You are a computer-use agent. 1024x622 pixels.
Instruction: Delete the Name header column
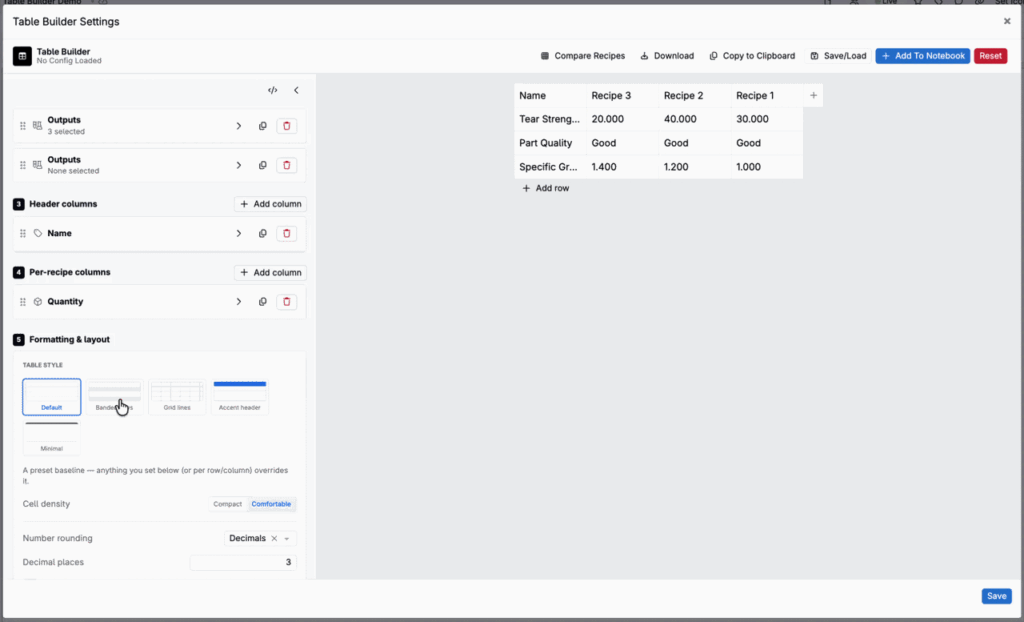click(x=287, y=233)
